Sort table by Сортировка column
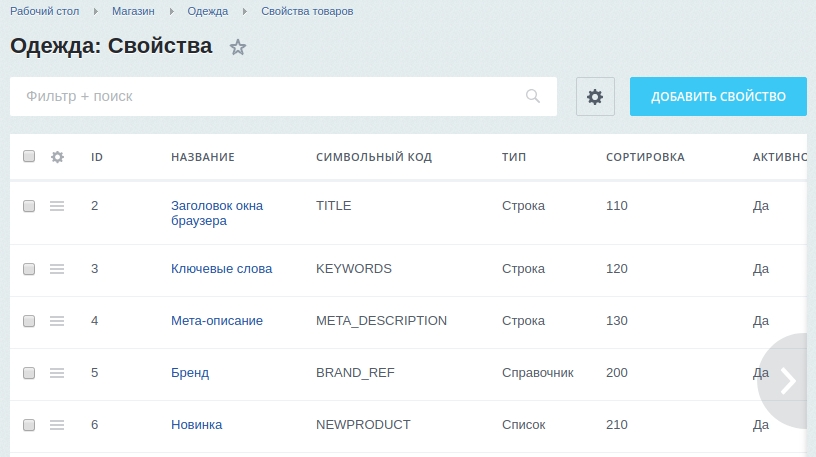816x457 pixels. point(645,157)
